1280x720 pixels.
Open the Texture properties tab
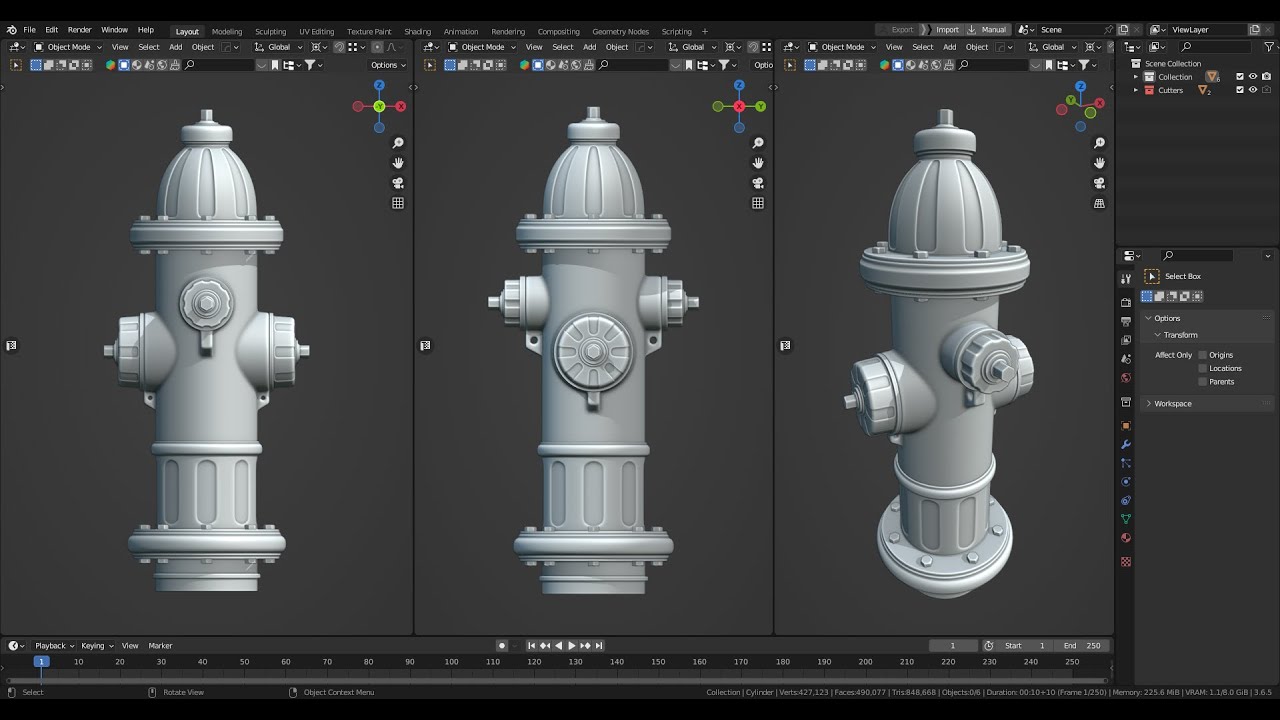coord(1126,561)
